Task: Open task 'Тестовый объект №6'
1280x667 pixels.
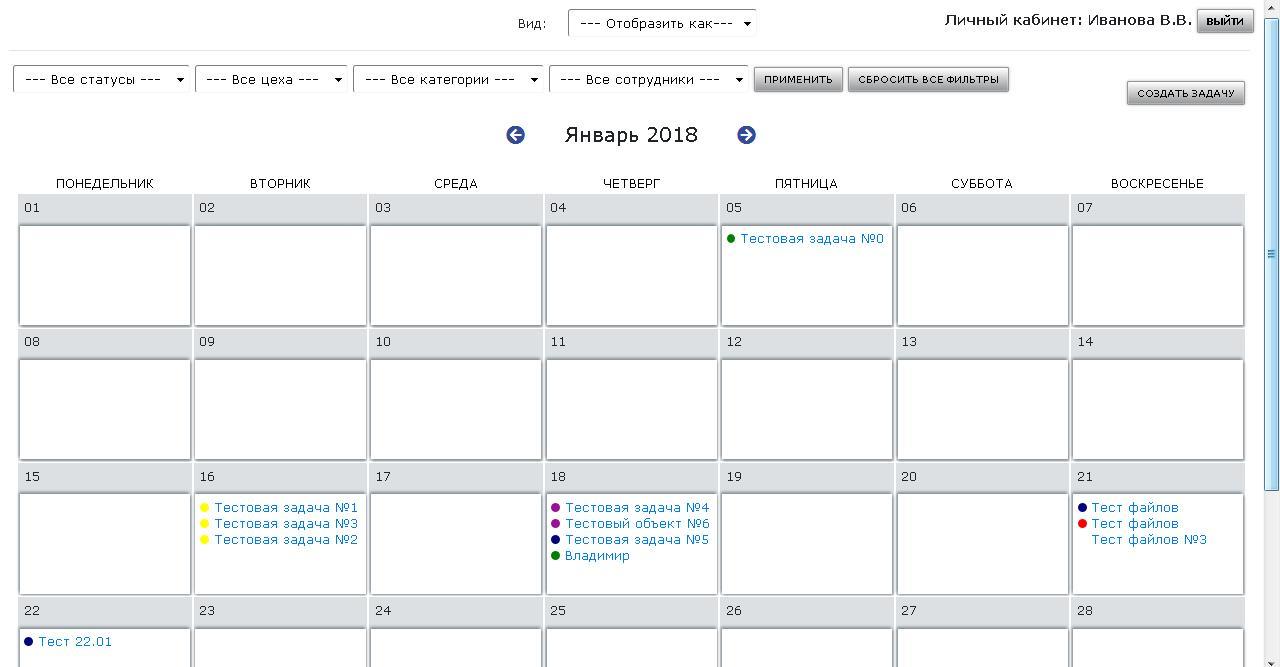Action: coord(637,523)
